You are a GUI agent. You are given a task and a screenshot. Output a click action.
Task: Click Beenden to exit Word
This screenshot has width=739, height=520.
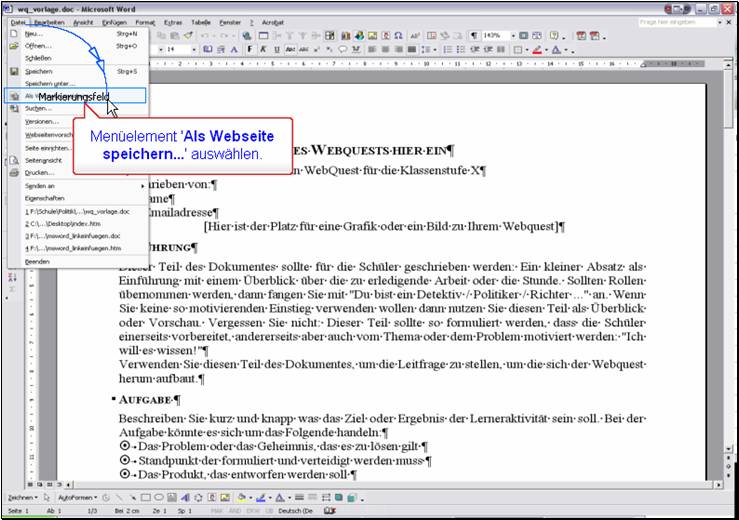[37, 261]
